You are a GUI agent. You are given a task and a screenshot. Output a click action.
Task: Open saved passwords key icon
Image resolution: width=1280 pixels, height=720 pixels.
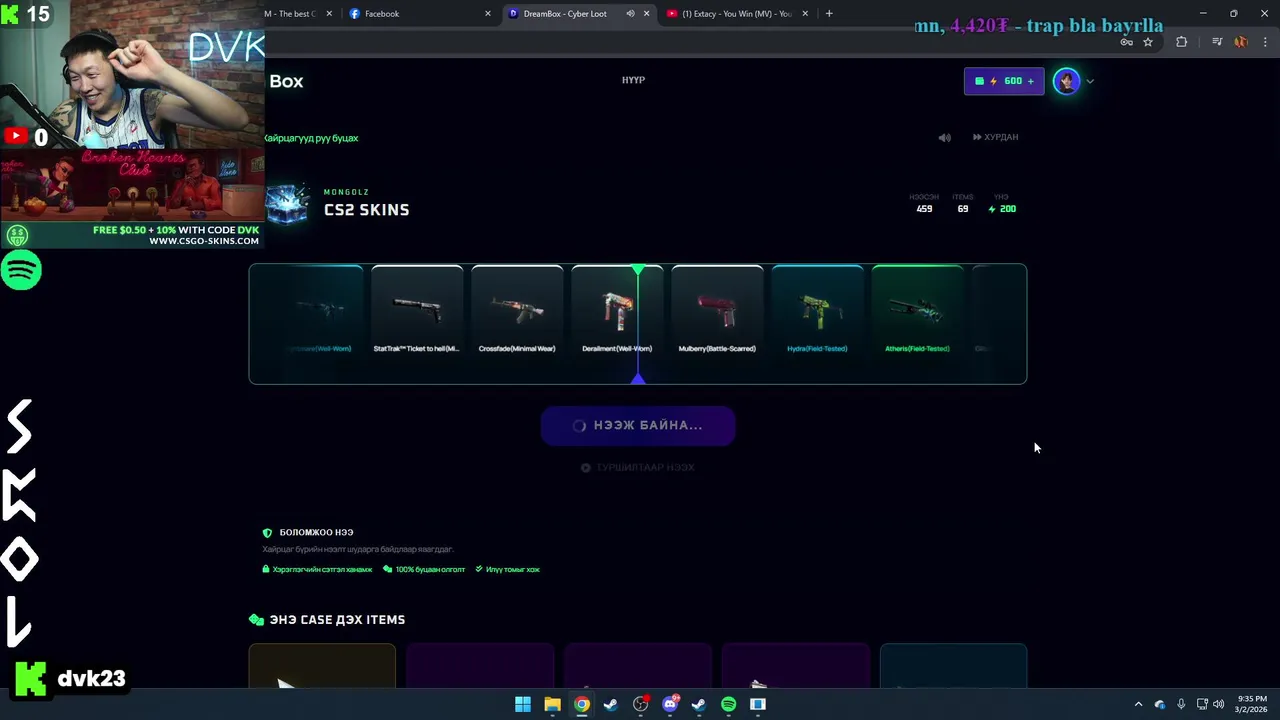pyautogui.click(x=1127, y=42)
